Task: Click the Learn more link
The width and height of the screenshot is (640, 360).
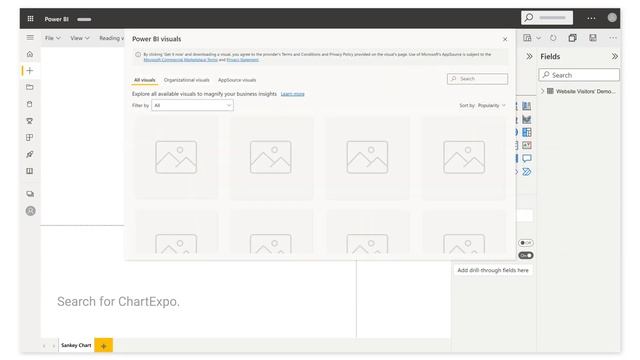Action: click(x=292, y=94)
